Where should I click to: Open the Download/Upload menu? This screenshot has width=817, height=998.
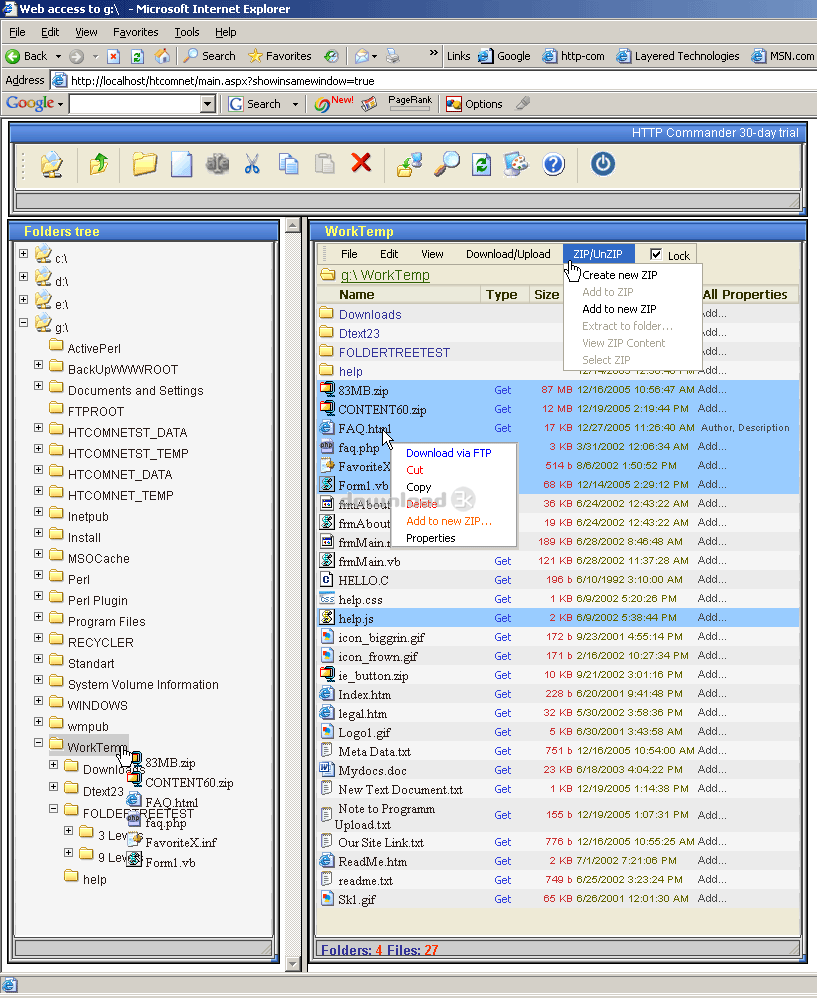click(508, 254)
